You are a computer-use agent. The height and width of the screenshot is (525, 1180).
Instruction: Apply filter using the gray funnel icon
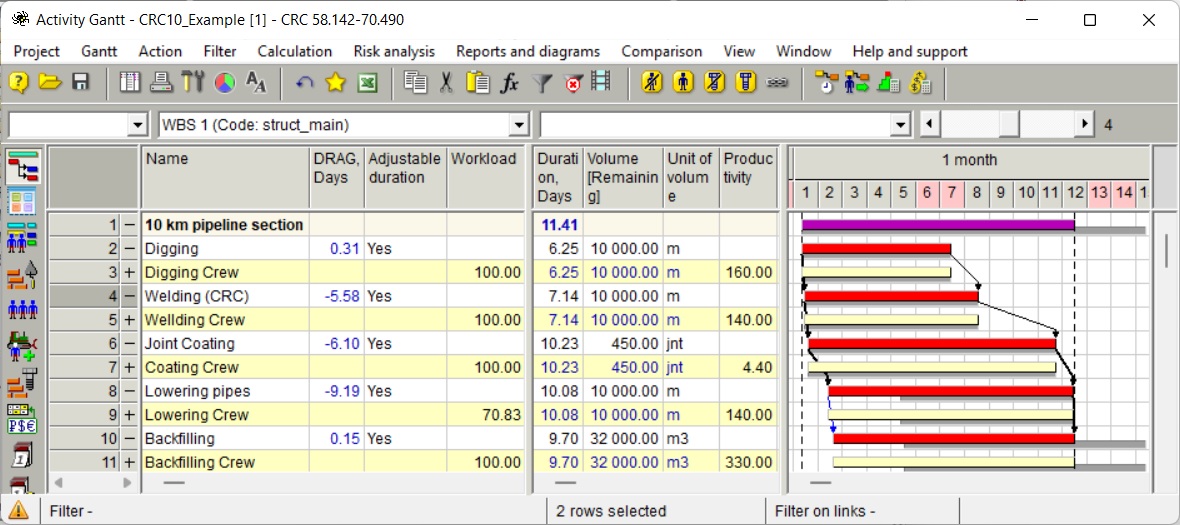click(x=542, y=83)
